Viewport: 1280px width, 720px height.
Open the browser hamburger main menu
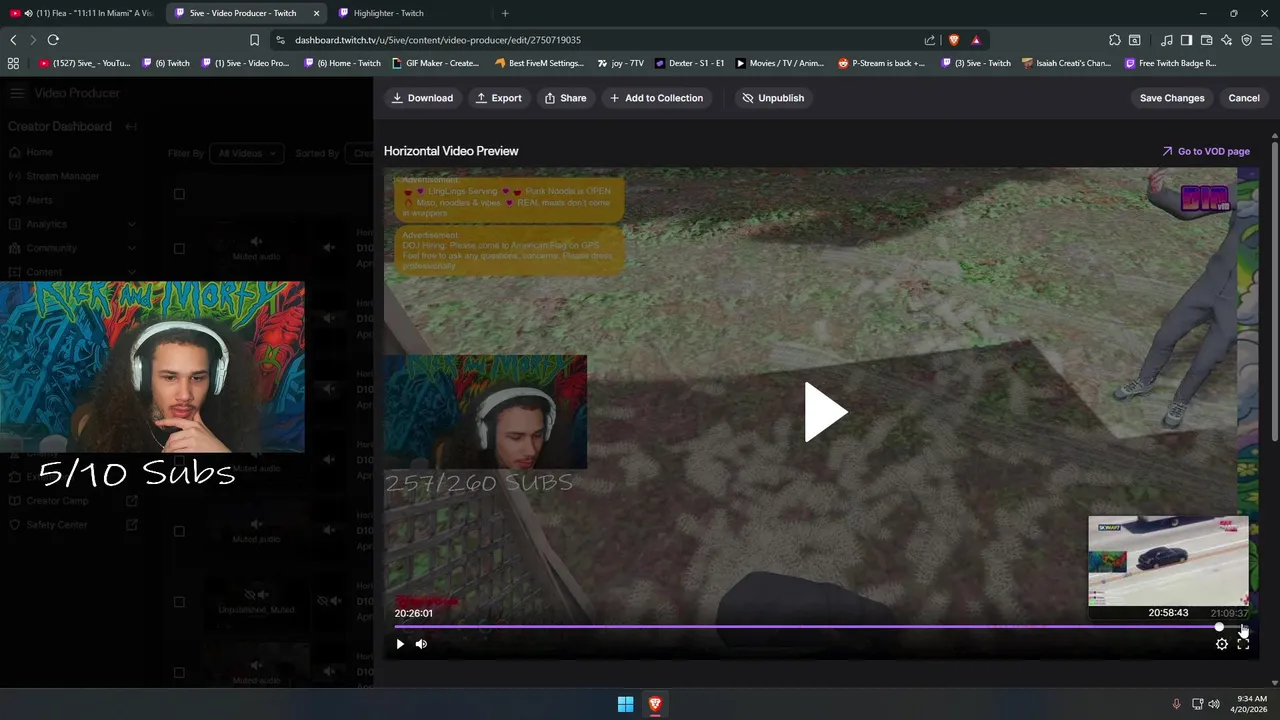pyautogui.click(x=1266, y=40)
